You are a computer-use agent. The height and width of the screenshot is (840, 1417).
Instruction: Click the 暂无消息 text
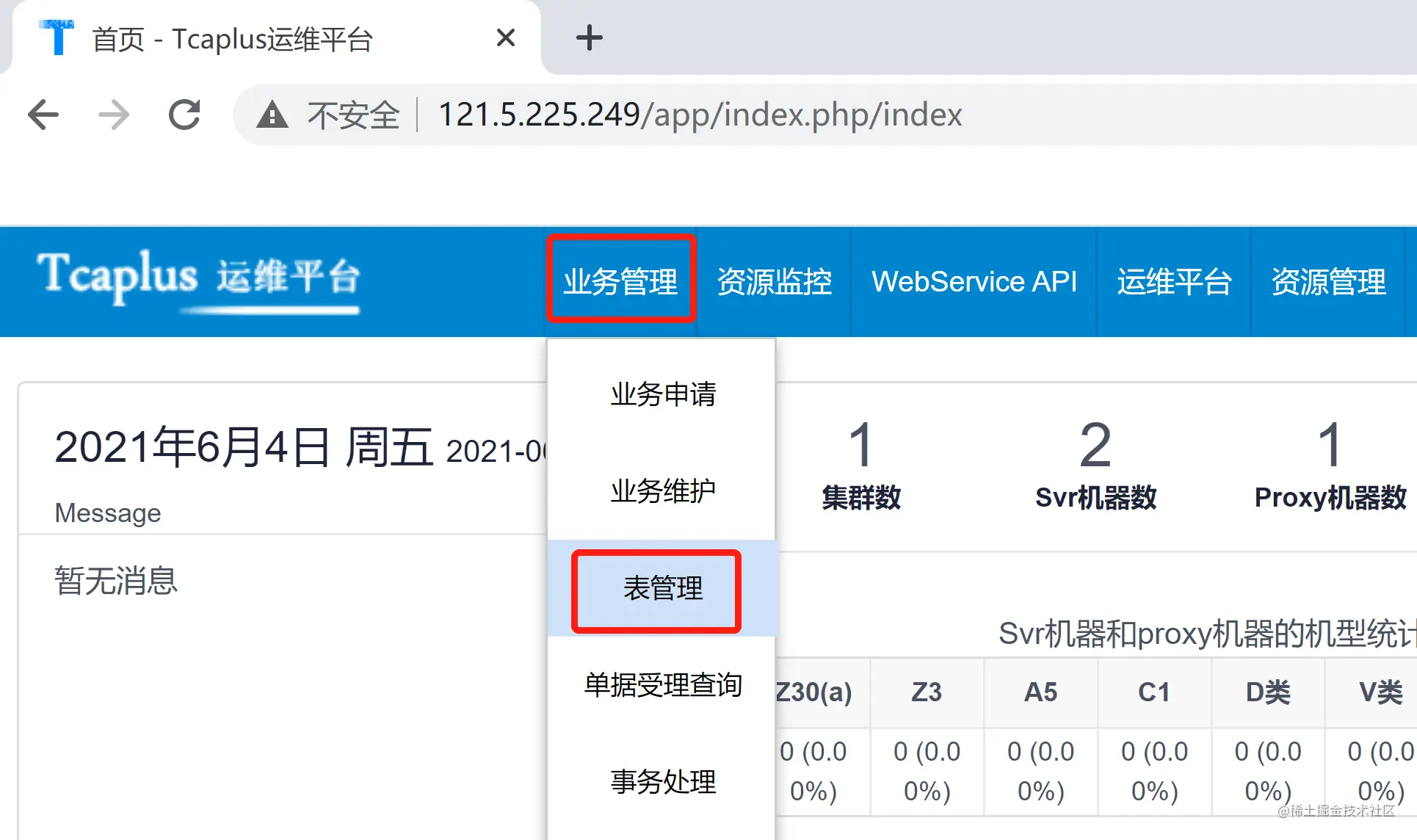(116, 581)
